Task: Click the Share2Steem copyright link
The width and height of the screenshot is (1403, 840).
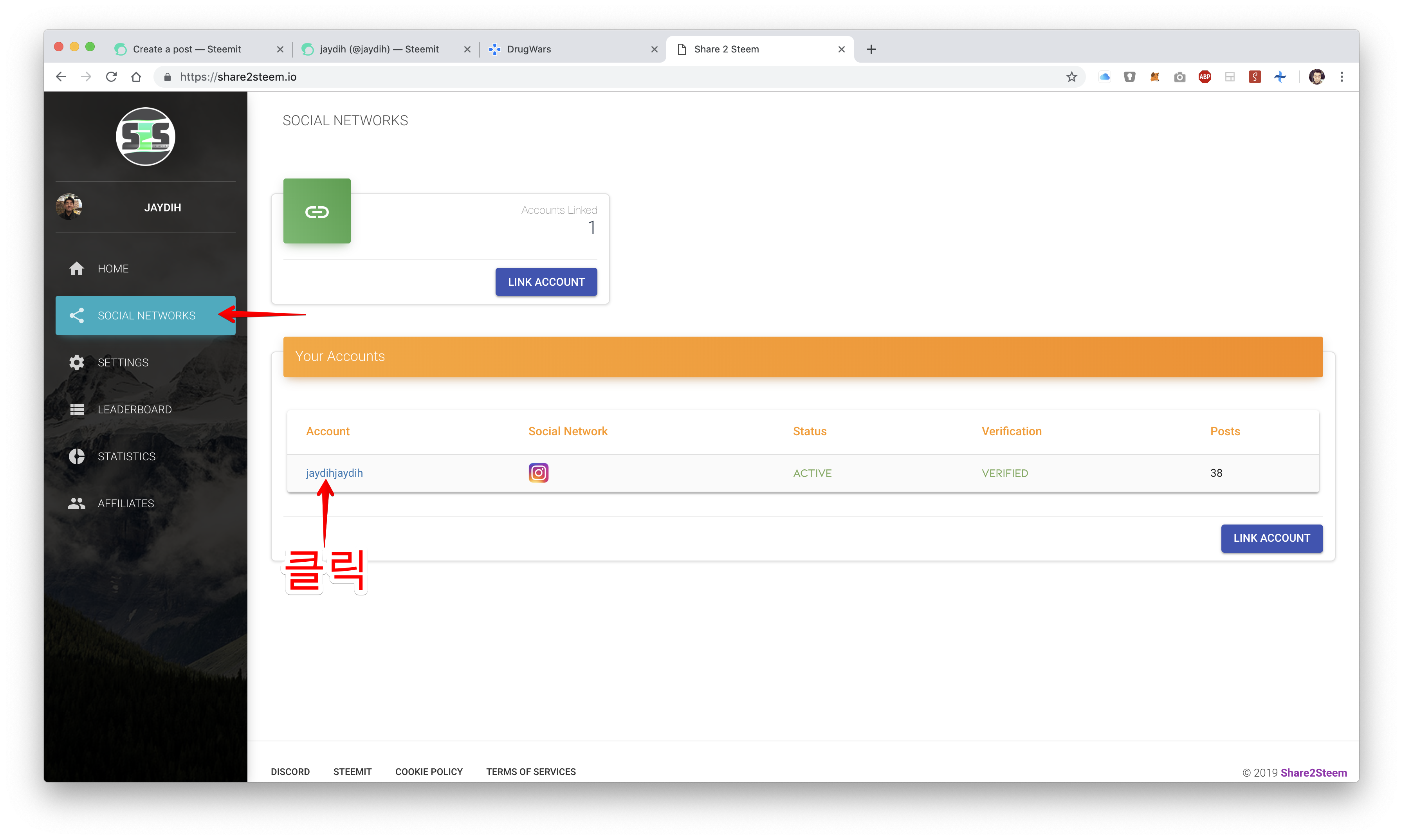Action: [x=1314, y=773]
